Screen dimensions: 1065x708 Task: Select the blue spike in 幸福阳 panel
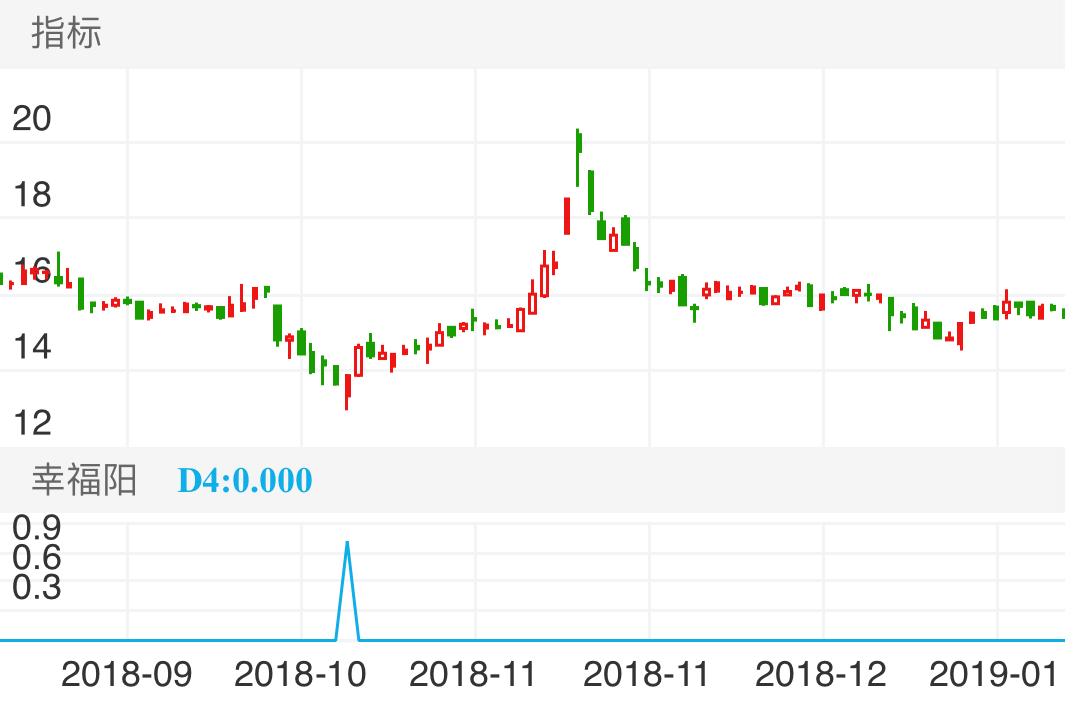pos(347,560)
